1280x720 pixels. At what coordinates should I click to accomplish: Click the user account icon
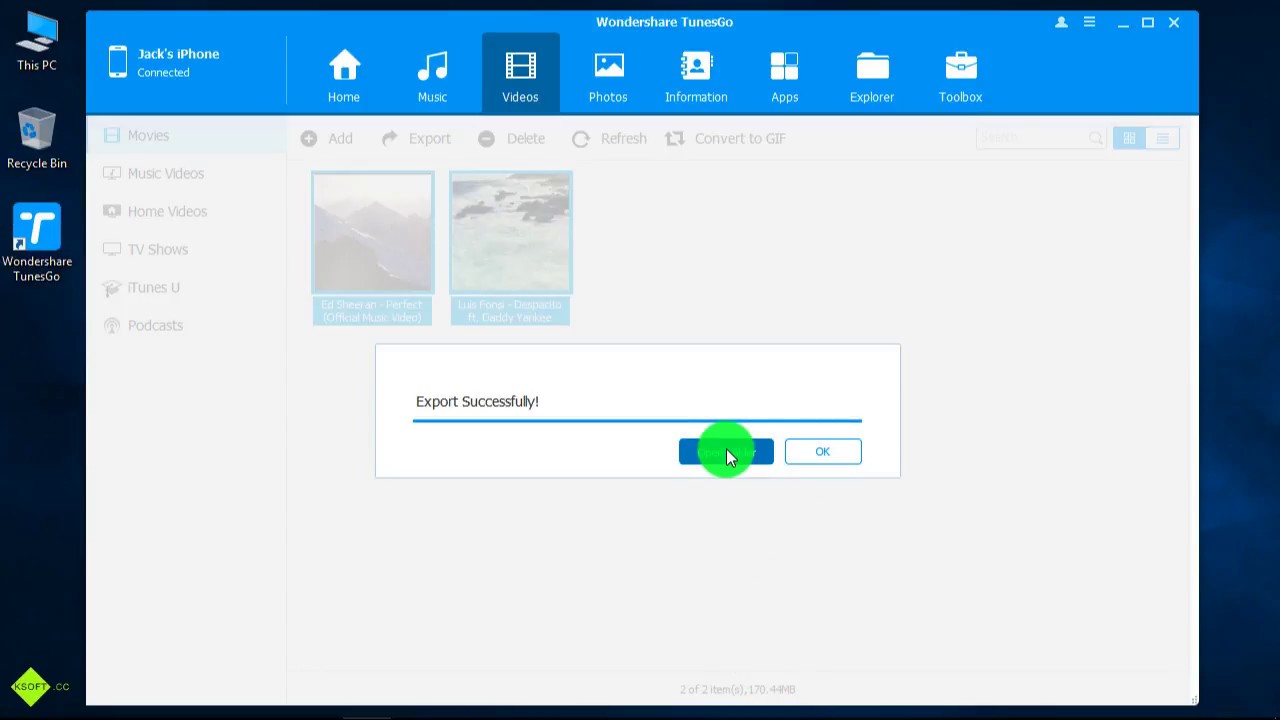(x=1061, y=22)
